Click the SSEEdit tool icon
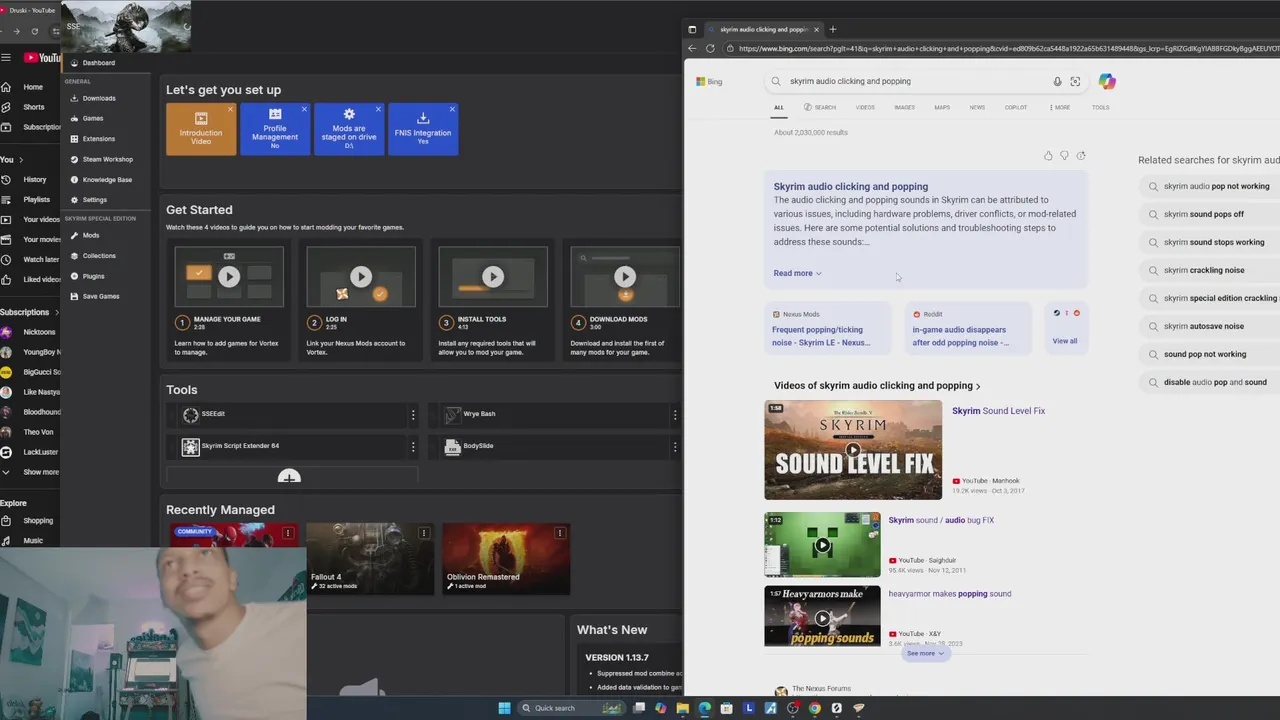The image size is (1280, 720). pyautogui.click(x=190, y=414)
